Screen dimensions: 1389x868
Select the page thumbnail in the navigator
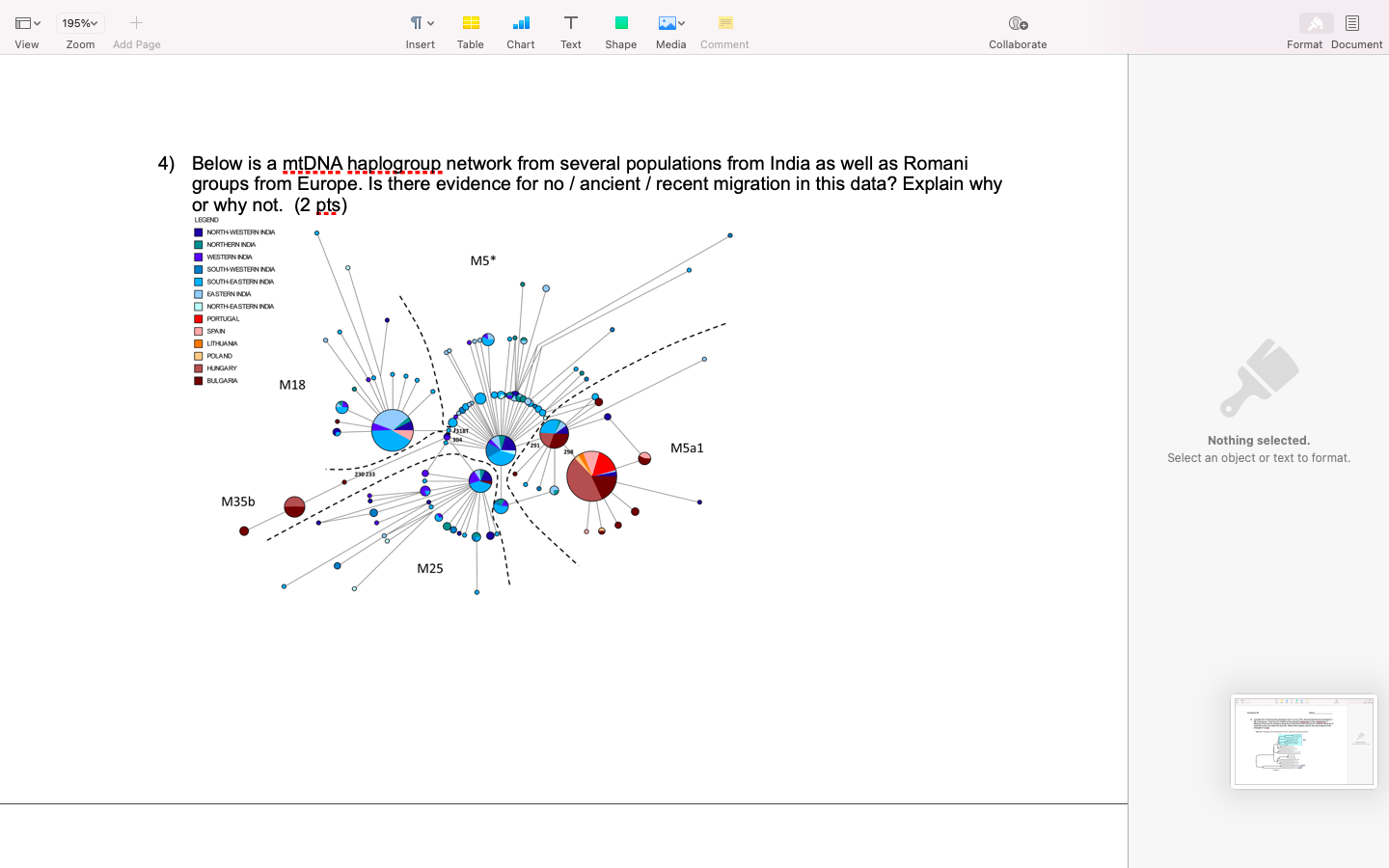[1303, 741]
